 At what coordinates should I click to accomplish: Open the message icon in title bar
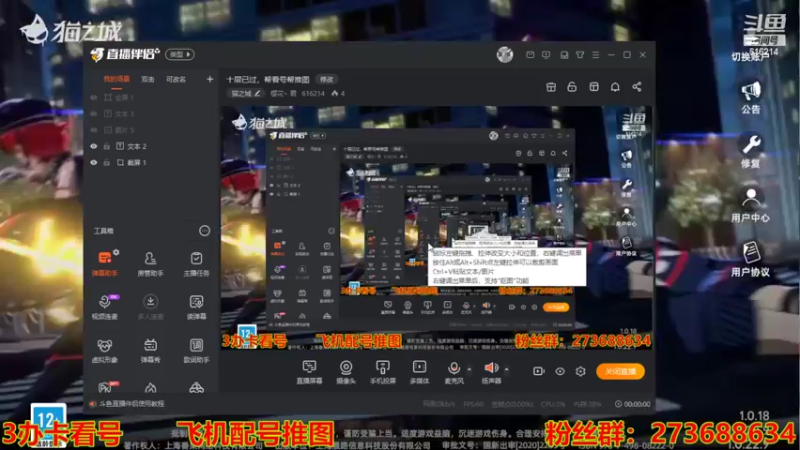click(x=530, y=55)
